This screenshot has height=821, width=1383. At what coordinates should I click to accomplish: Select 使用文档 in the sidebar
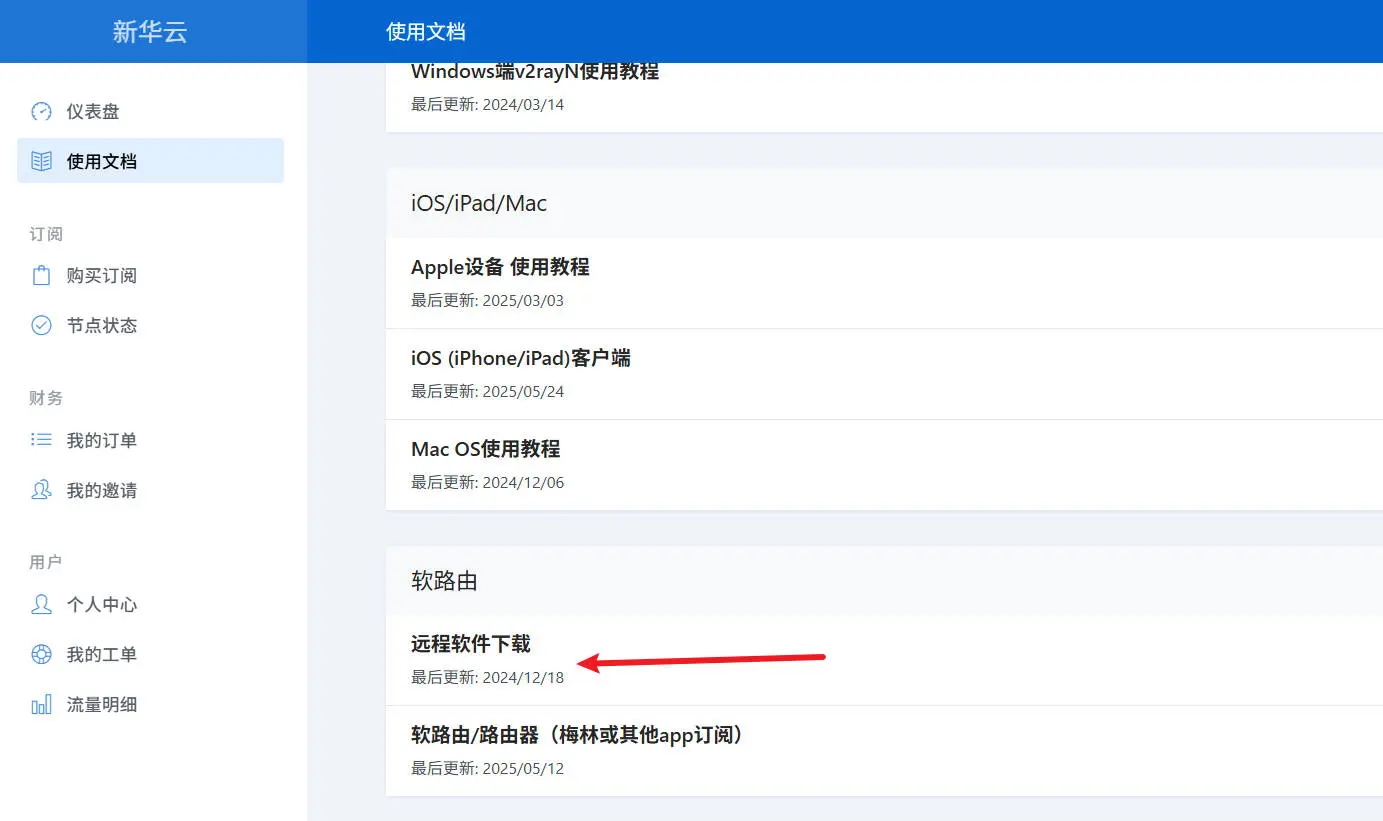150,161
